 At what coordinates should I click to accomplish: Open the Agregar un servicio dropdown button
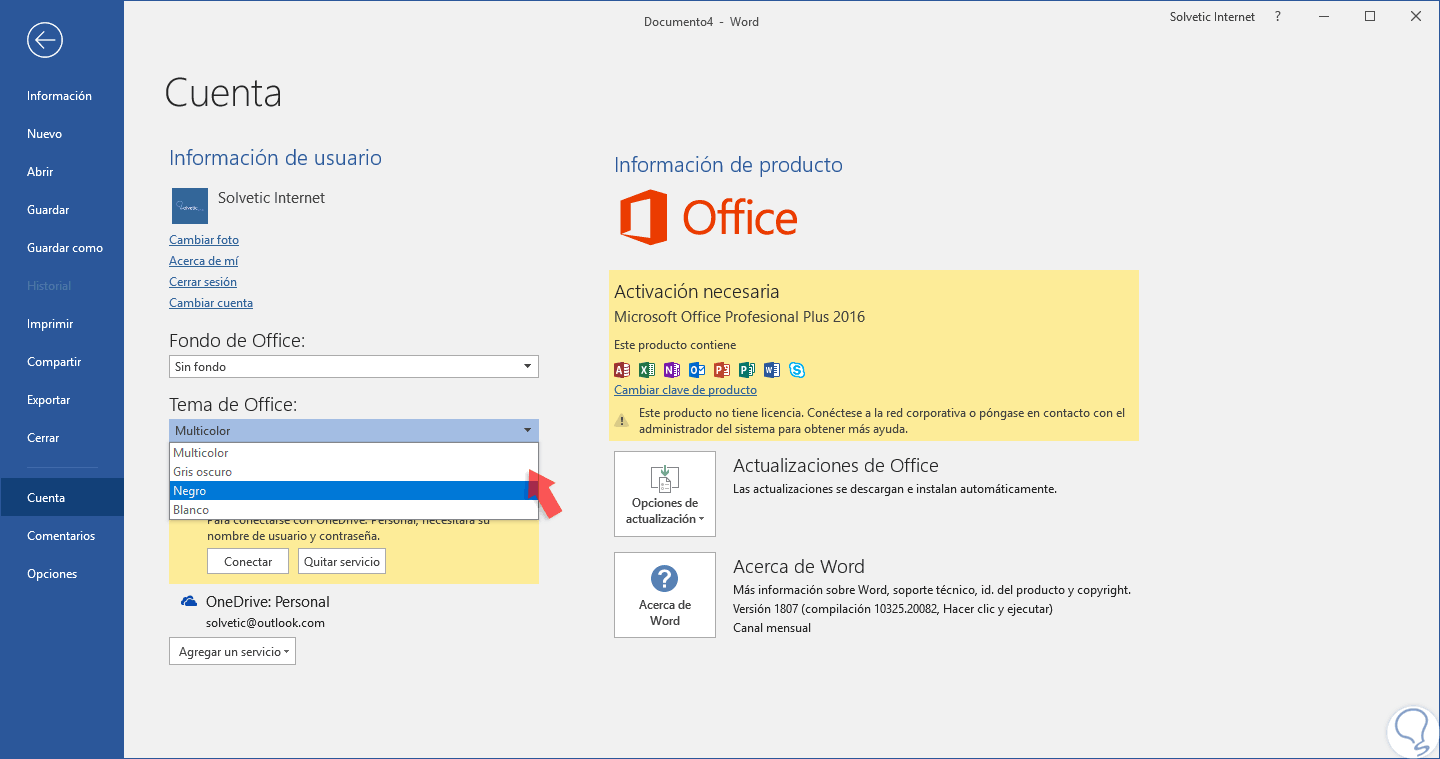232,652
